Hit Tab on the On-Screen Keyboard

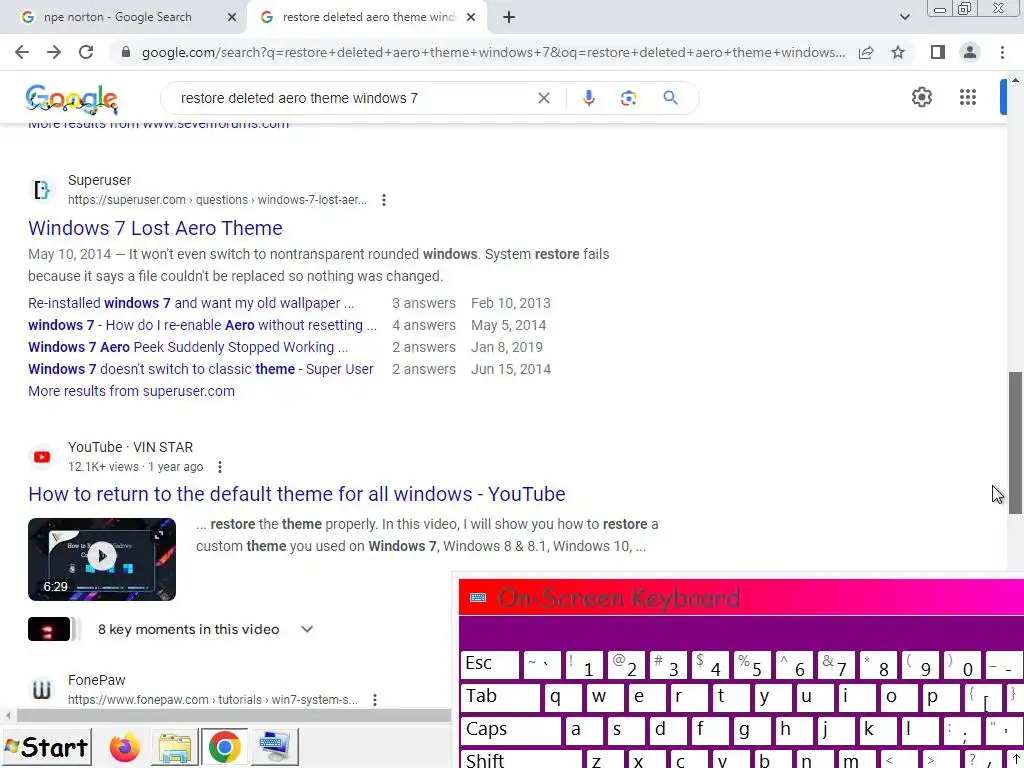(501, 698)
